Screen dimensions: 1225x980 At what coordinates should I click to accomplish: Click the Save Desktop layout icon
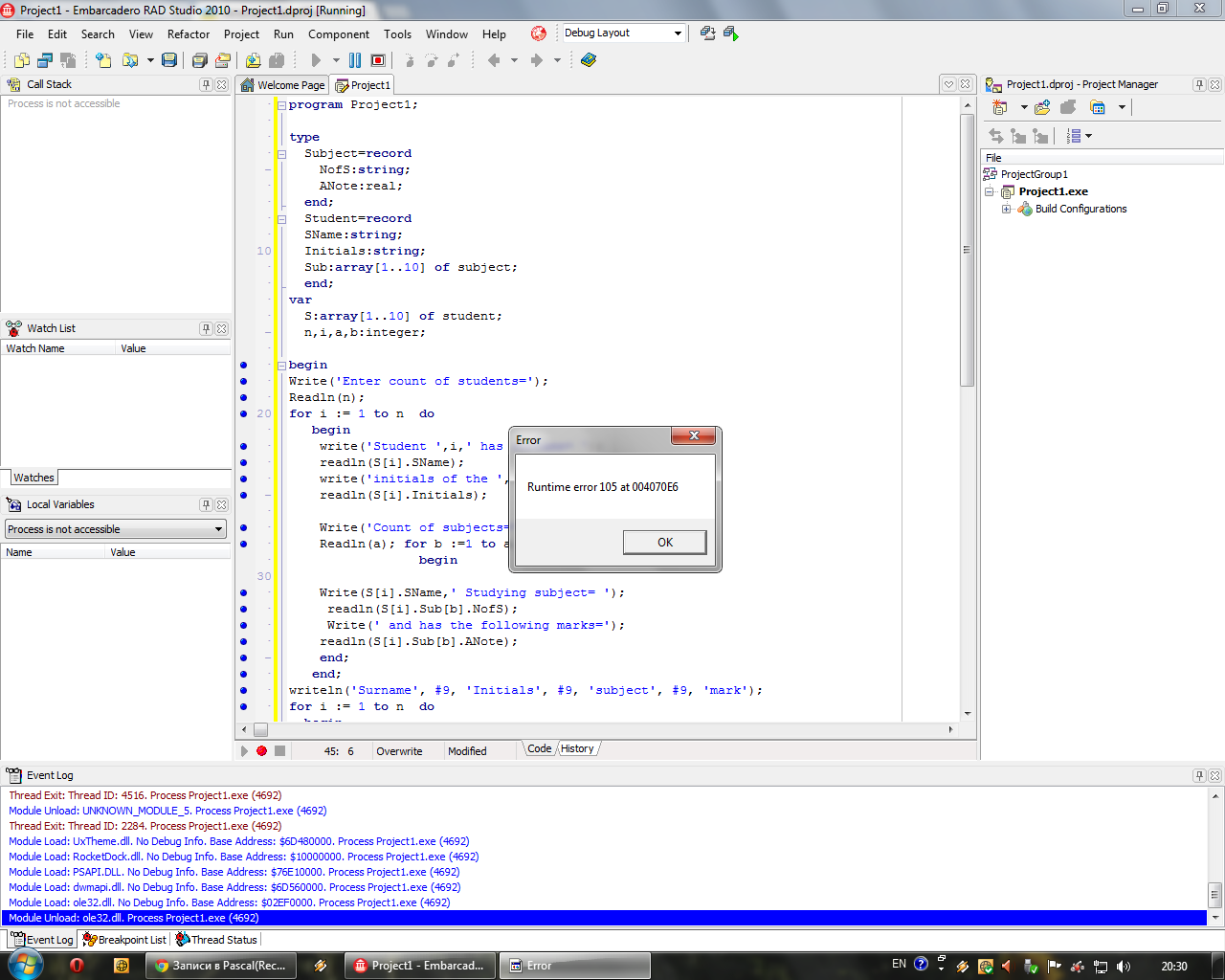tap(708, 33)
